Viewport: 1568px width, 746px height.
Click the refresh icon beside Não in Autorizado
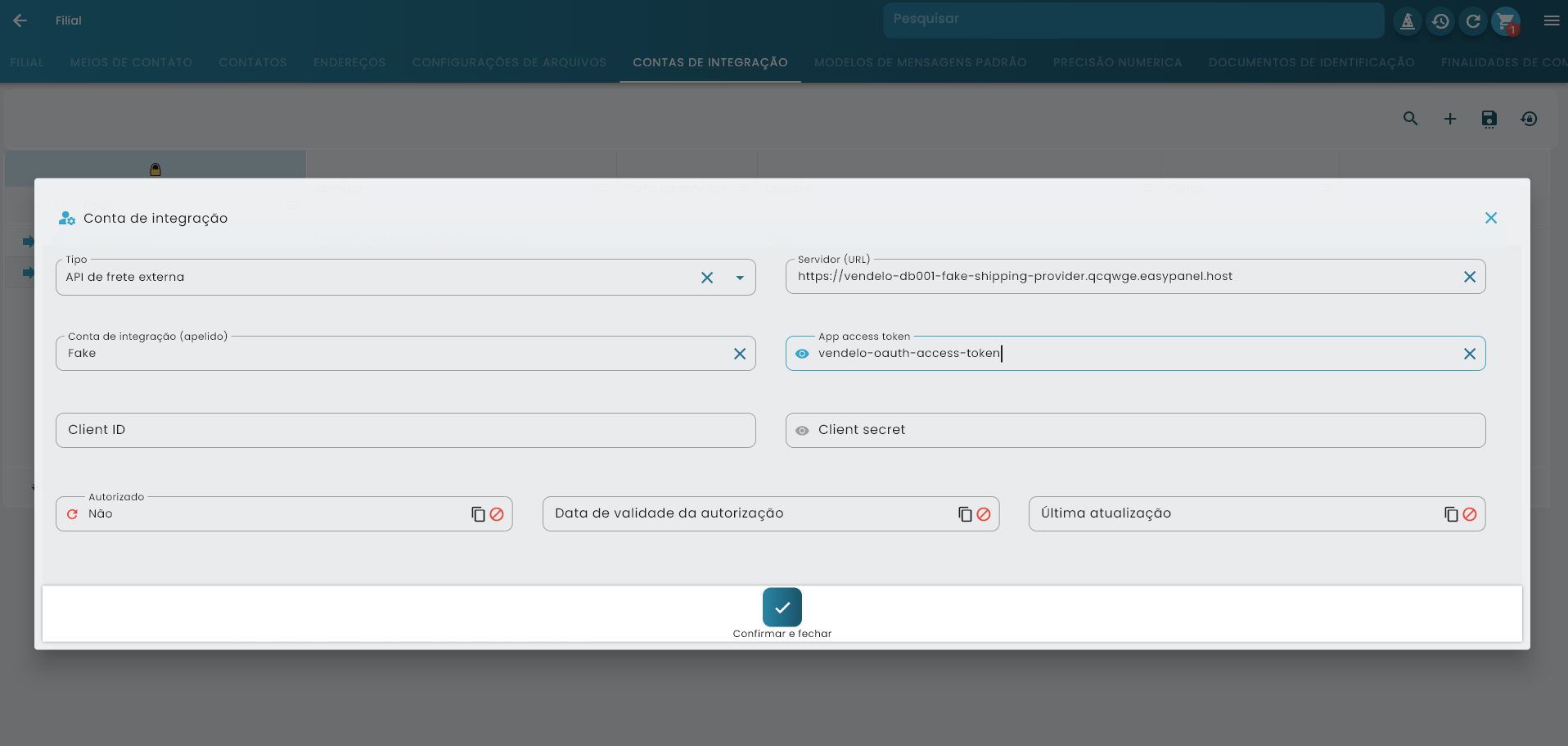click(x=72, y=513)
